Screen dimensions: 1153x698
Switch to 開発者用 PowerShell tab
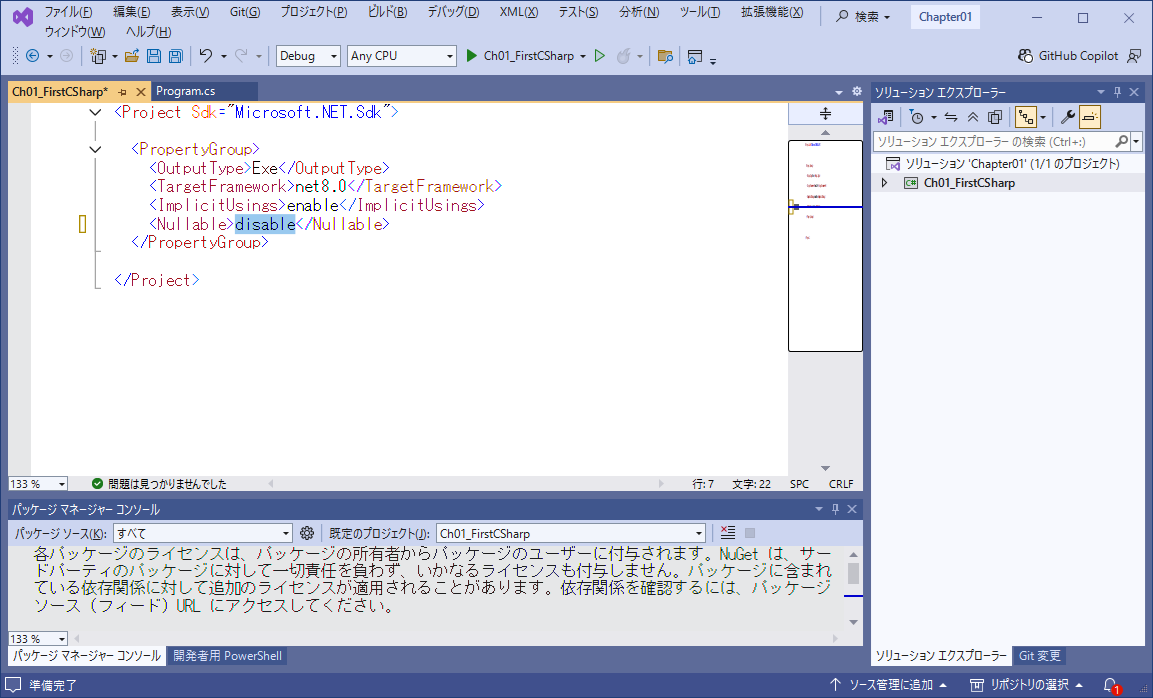coord(227,655)
